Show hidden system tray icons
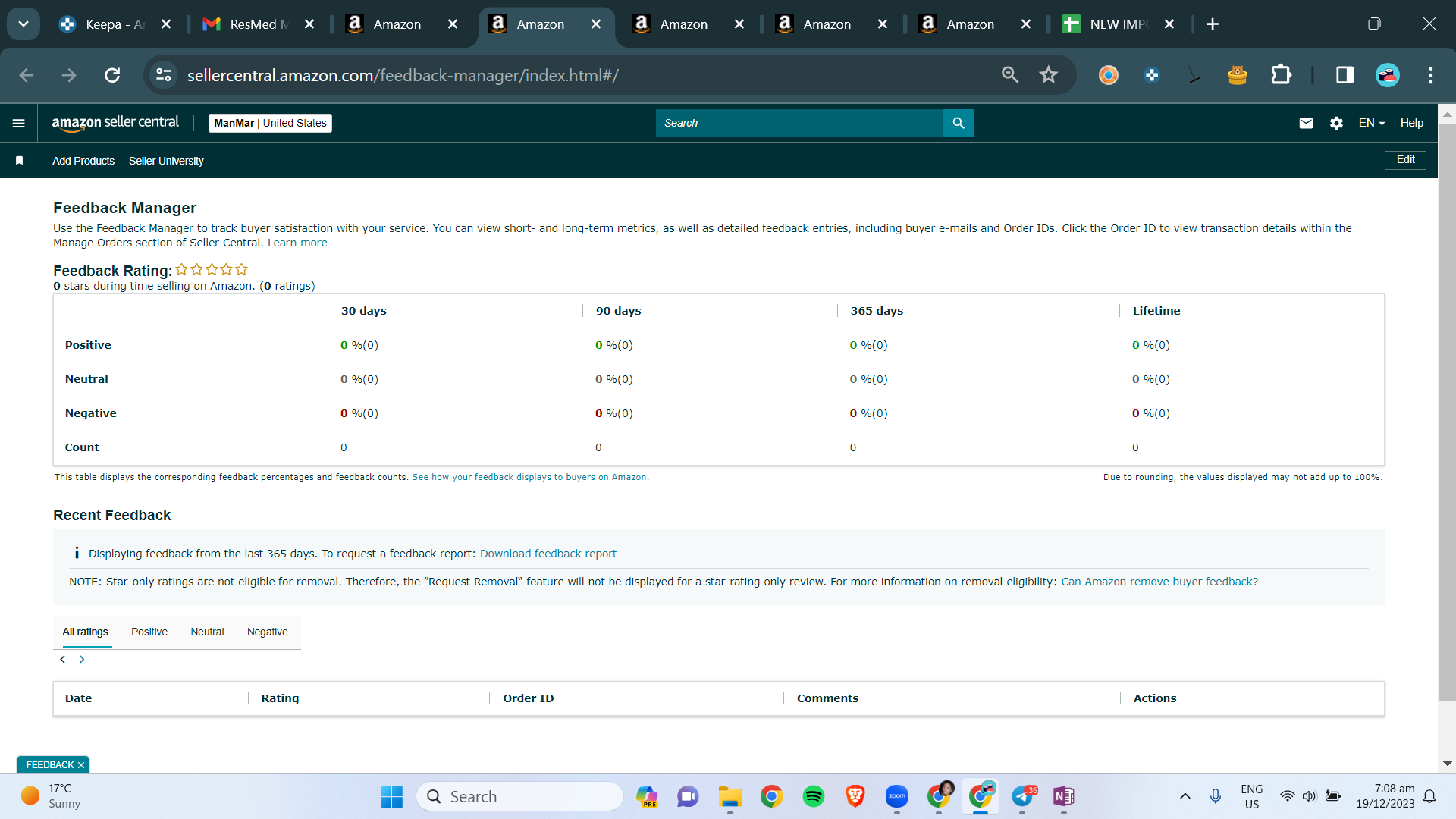The height and width of the screenshot is (819, 1456). pos(1185,796)
